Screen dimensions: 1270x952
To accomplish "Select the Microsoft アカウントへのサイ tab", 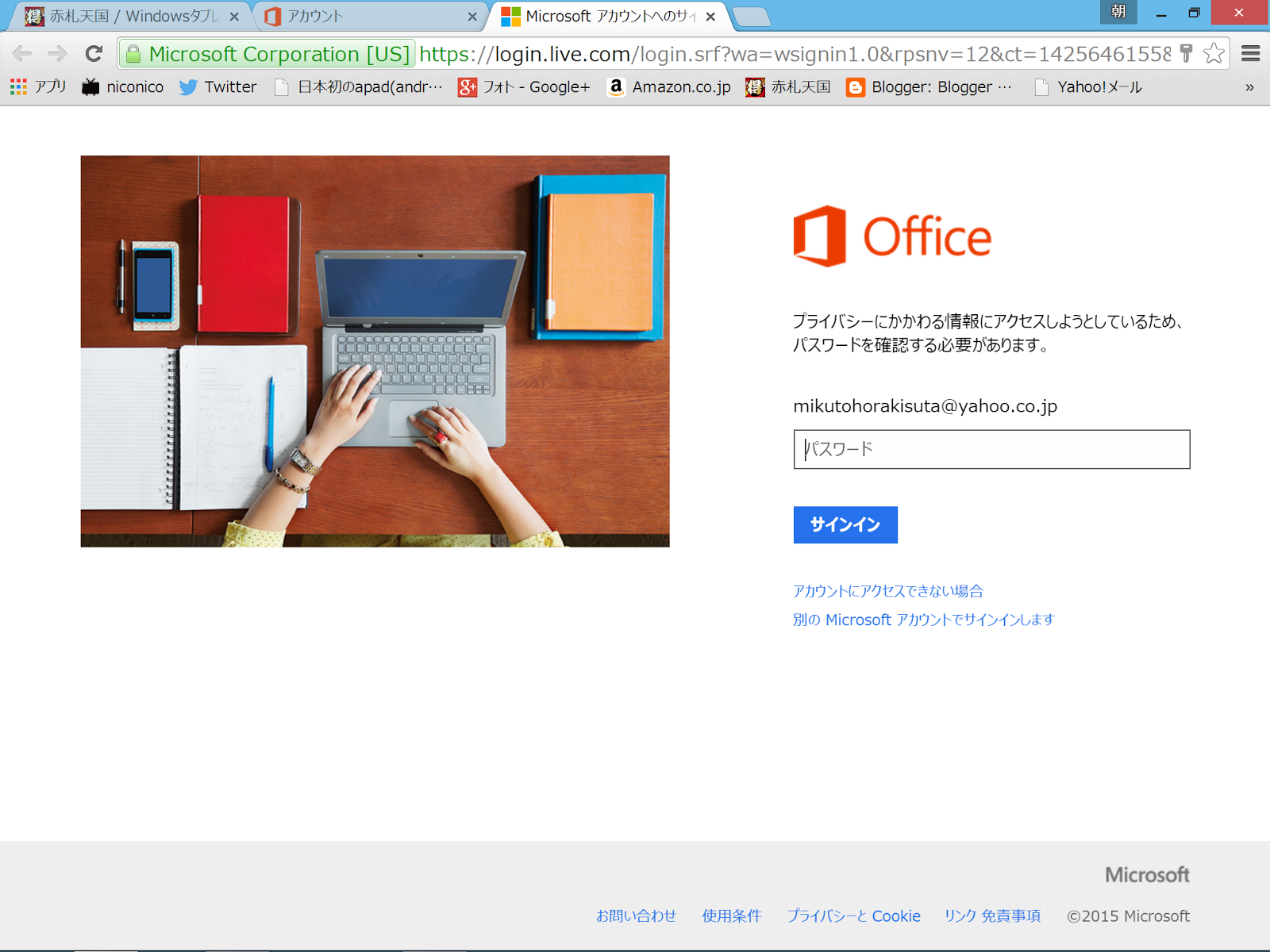I will point(608,17).
